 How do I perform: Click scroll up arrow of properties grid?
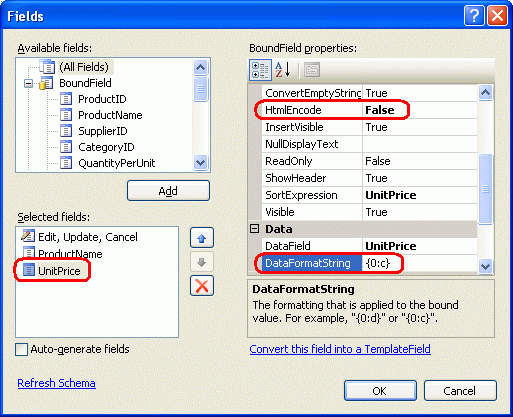485,93
